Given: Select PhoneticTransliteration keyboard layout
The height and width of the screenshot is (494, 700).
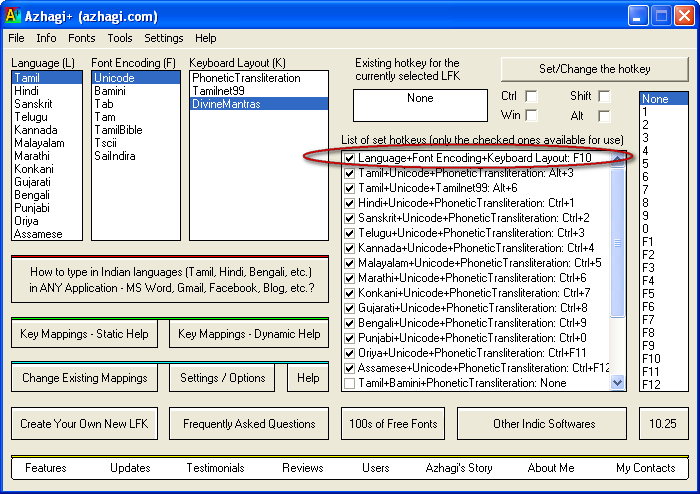Looking at the screenshot, I should 259,78.
